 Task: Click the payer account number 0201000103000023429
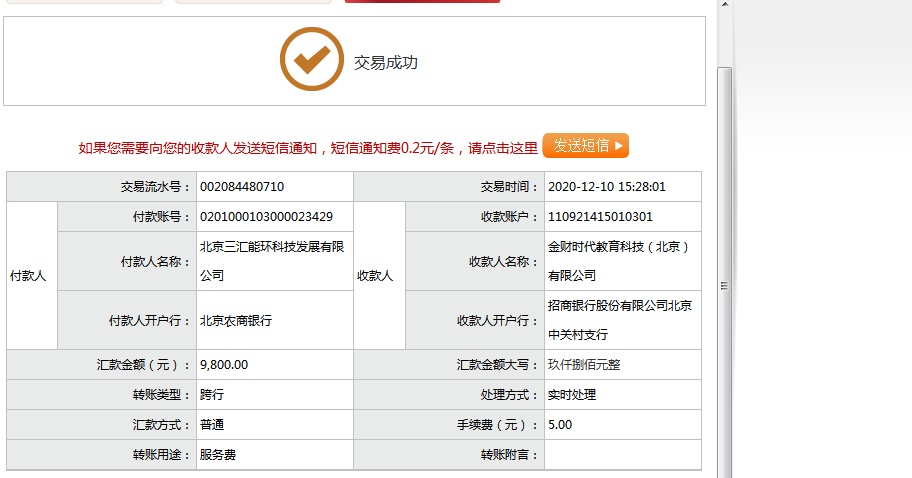(266, 217)
